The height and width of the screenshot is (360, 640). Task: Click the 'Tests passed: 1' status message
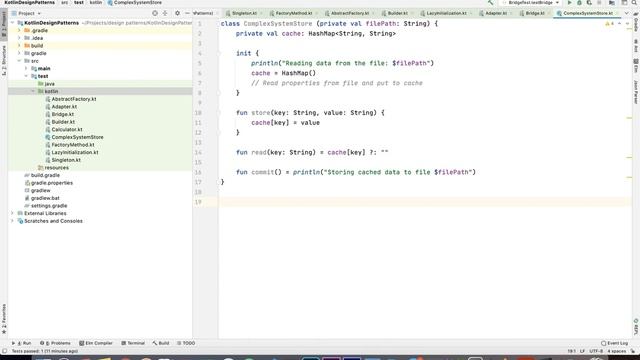(x=44, y=351)
